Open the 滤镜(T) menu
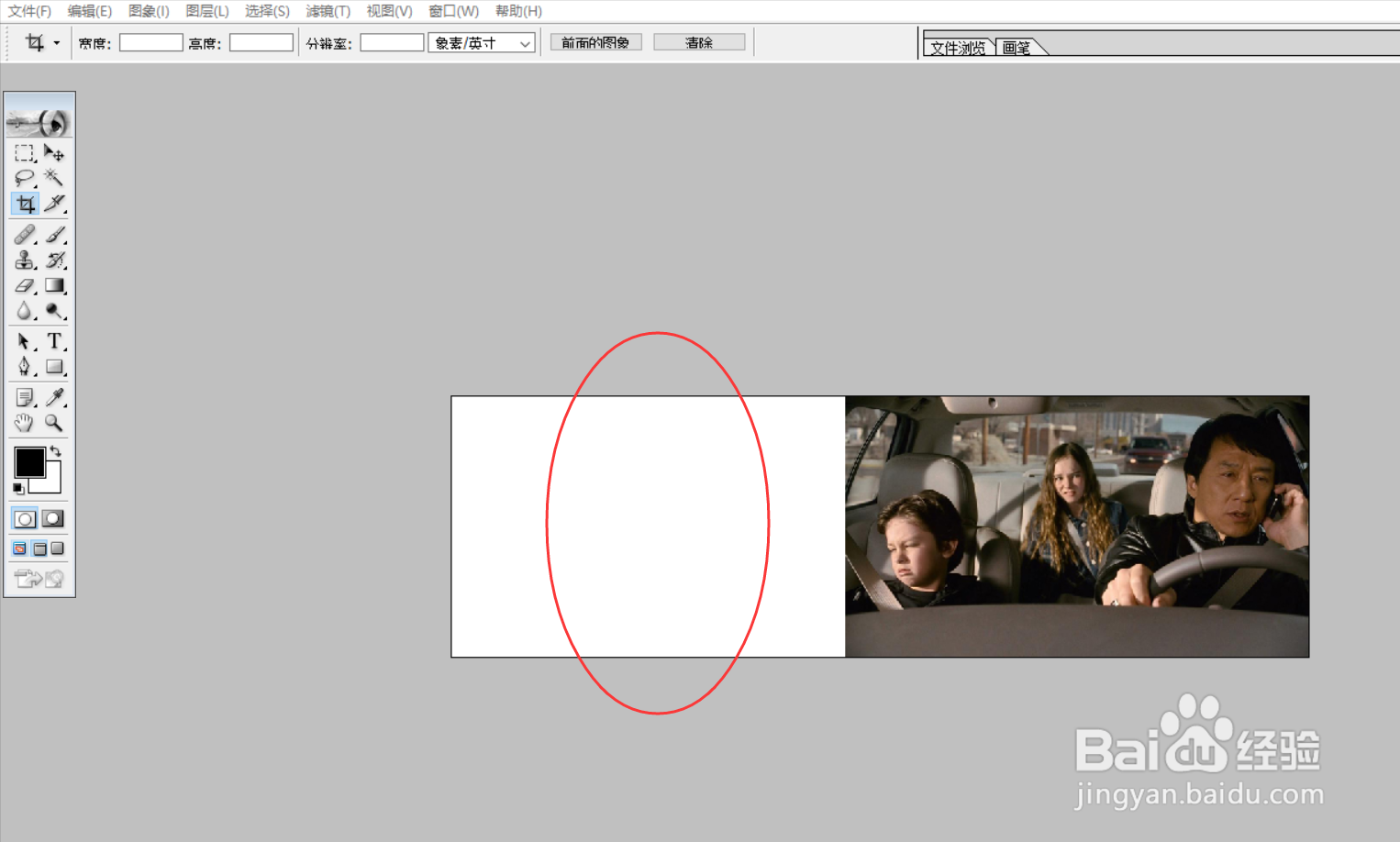Viewport: 1400px width, 842px height. coord(328,11)
